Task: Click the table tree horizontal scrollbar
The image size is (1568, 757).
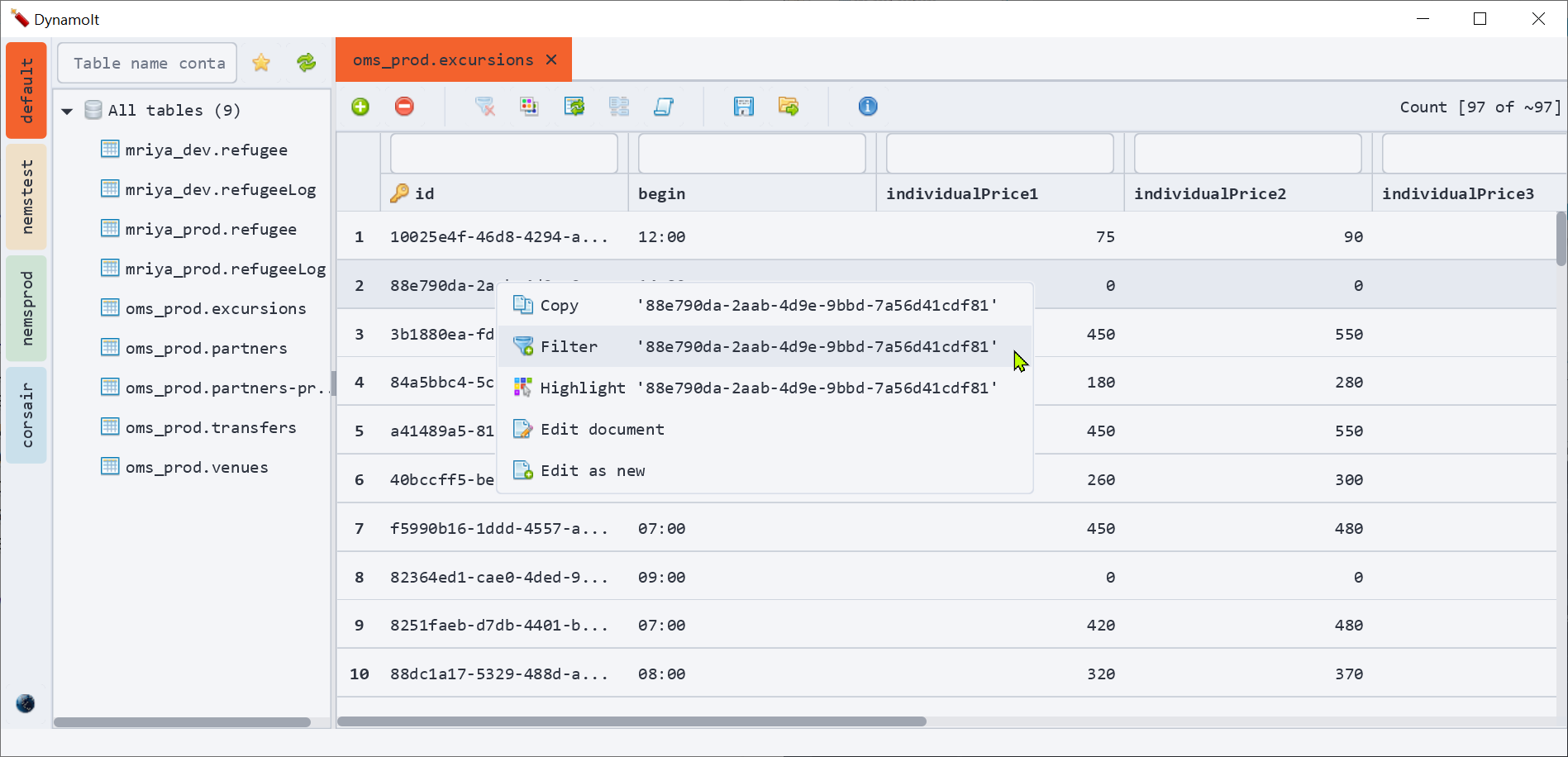Action: point(182,722)
